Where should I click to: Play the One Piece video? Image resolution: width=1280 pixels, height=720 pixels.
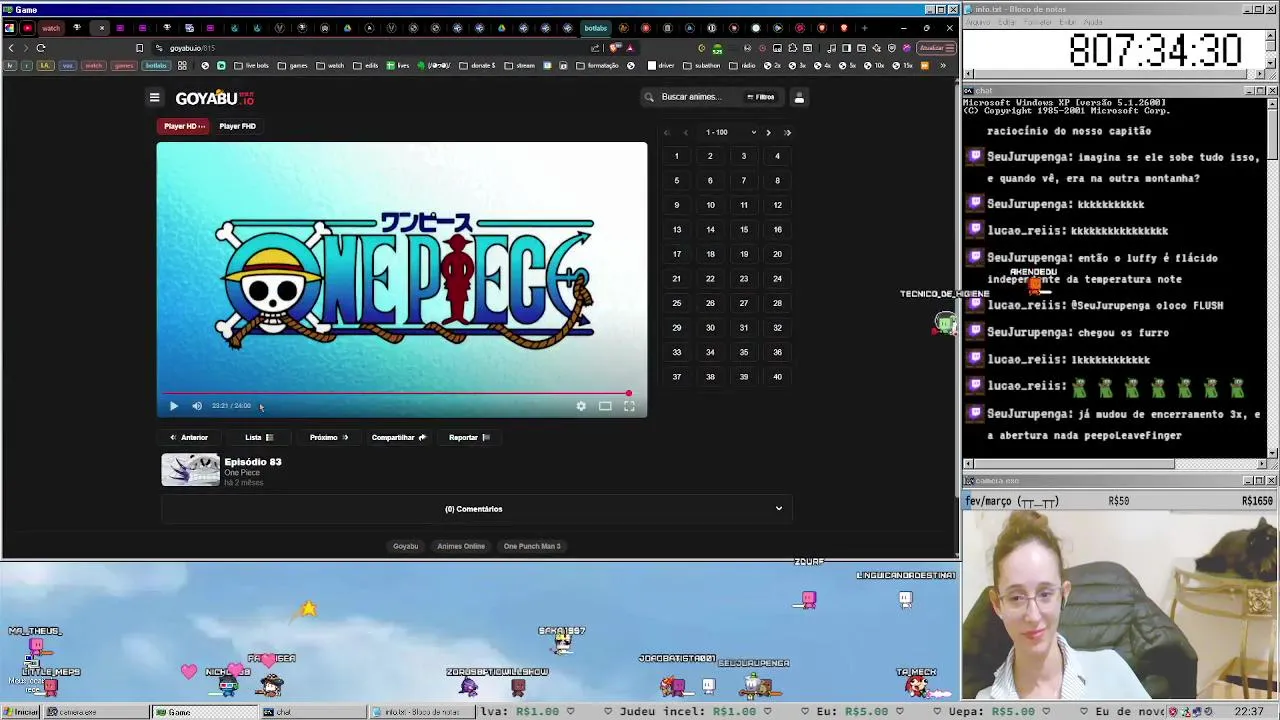[x=174, y=406]
